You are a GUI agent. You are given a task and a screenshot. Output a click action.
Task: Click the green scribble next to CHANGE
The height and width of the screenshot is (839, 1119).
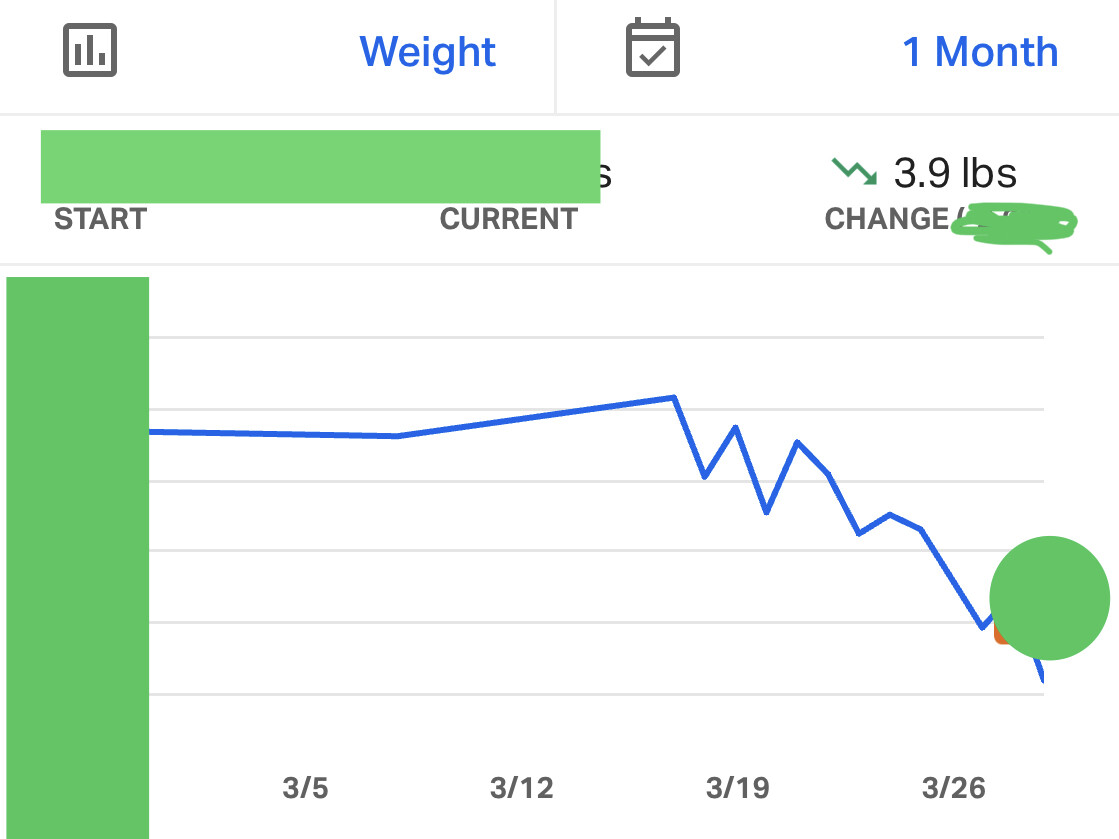[x=1015, y=227]
